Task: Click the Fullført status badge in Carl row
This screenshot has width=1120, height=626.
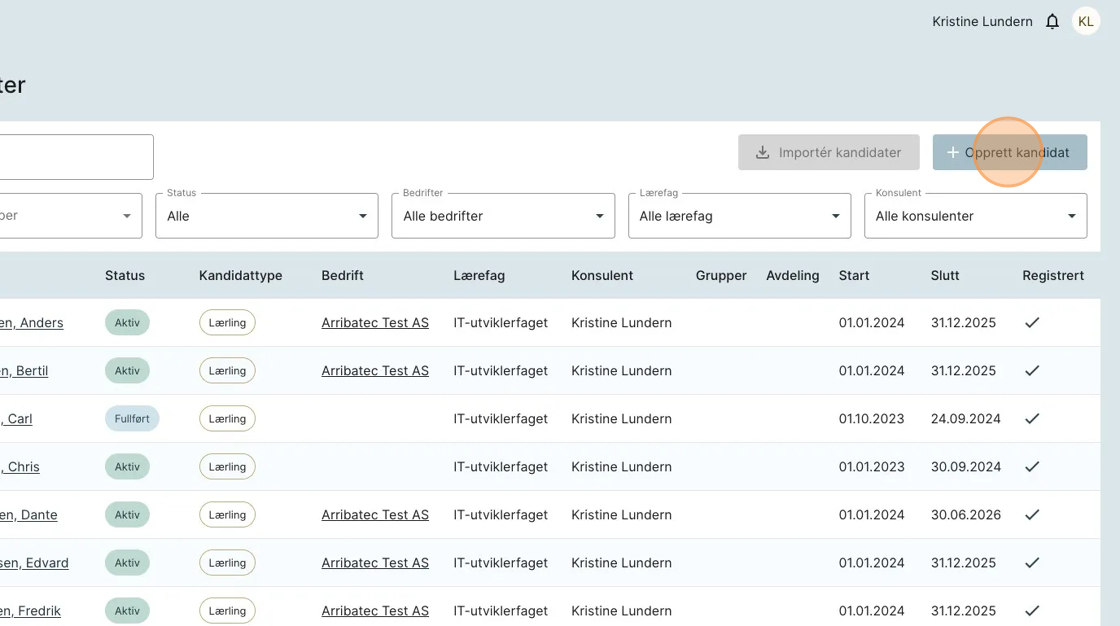Action: 132,419
